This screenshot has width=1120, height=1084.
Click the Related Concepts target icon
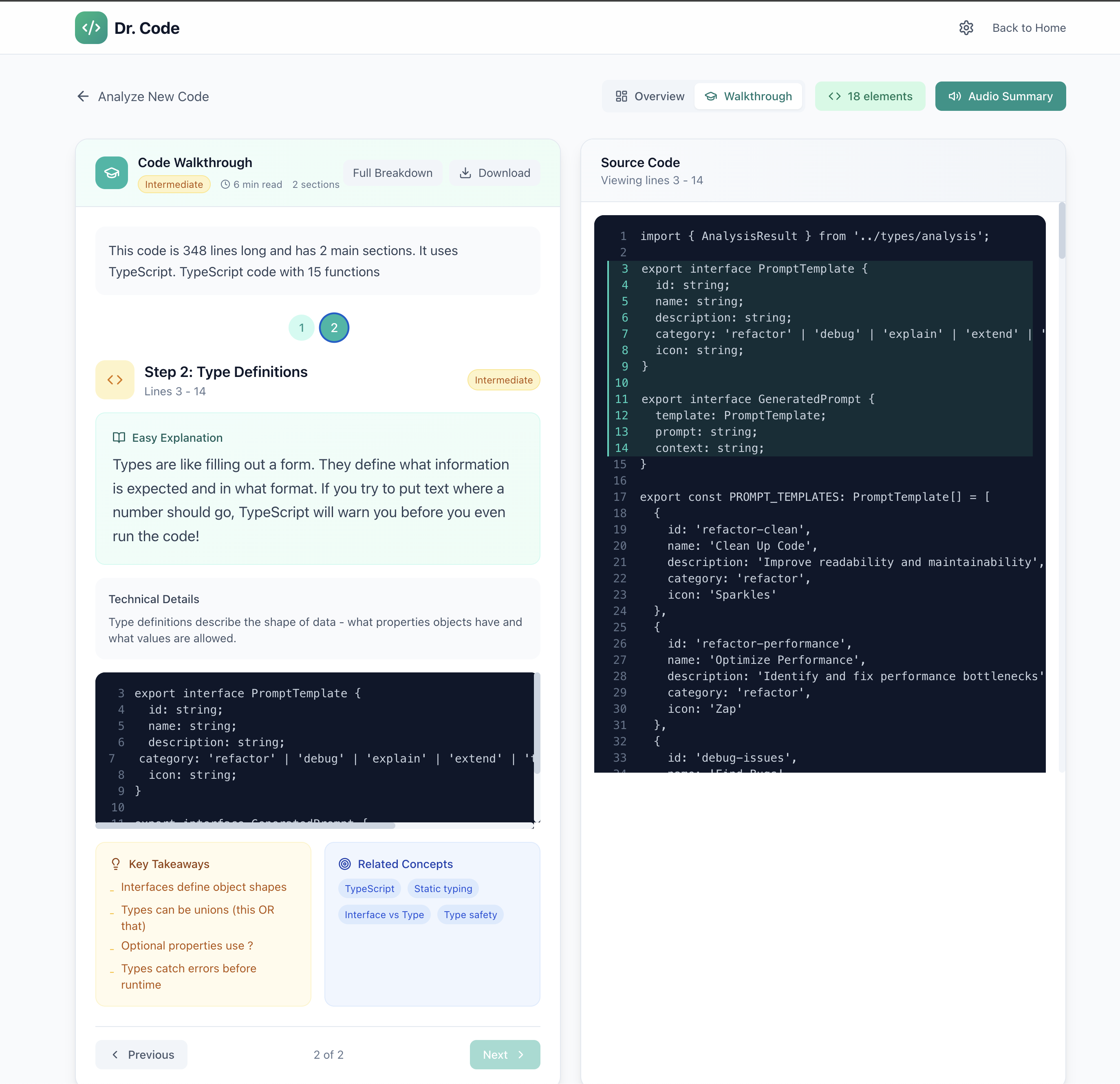pos(344,864)
